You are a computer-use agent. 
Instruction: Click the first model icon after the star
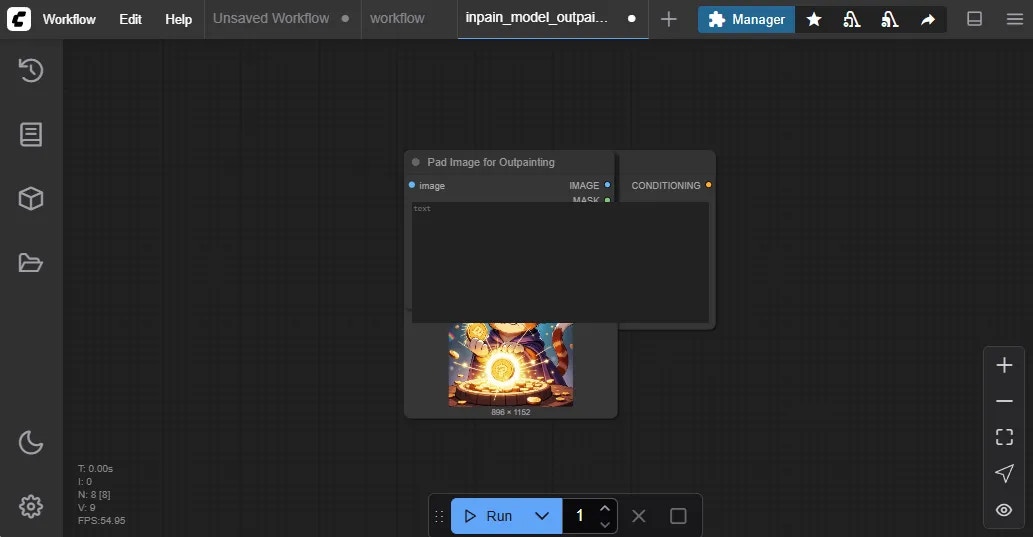(852, 20)
